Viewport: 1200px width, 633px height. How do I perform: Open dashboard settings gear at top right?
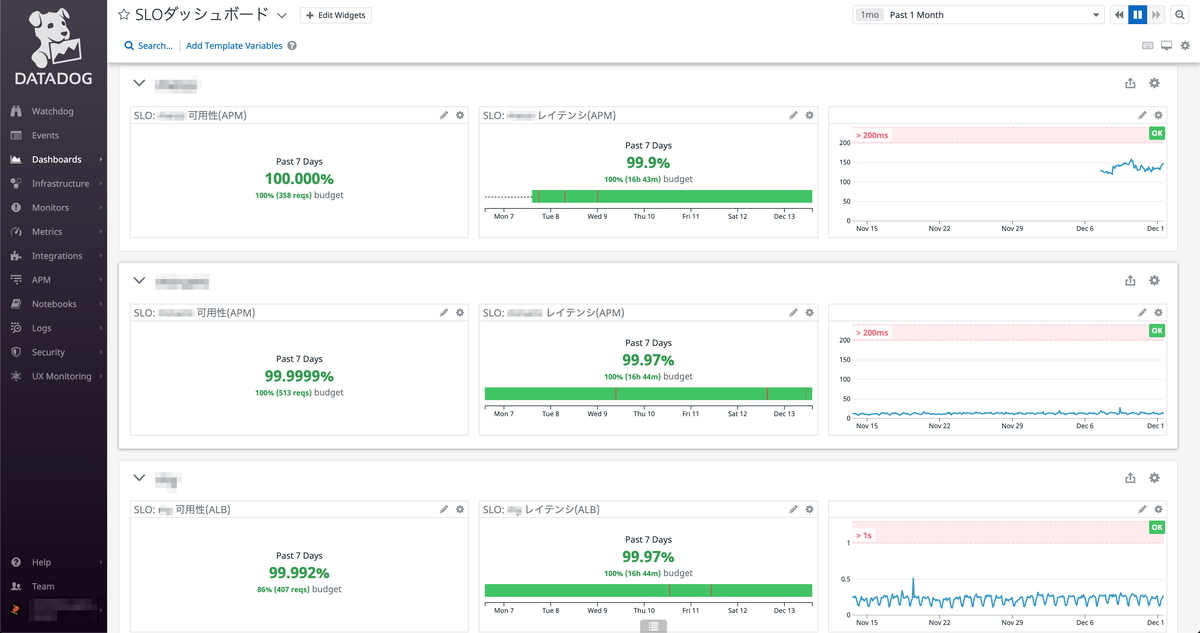point(1185,45)
